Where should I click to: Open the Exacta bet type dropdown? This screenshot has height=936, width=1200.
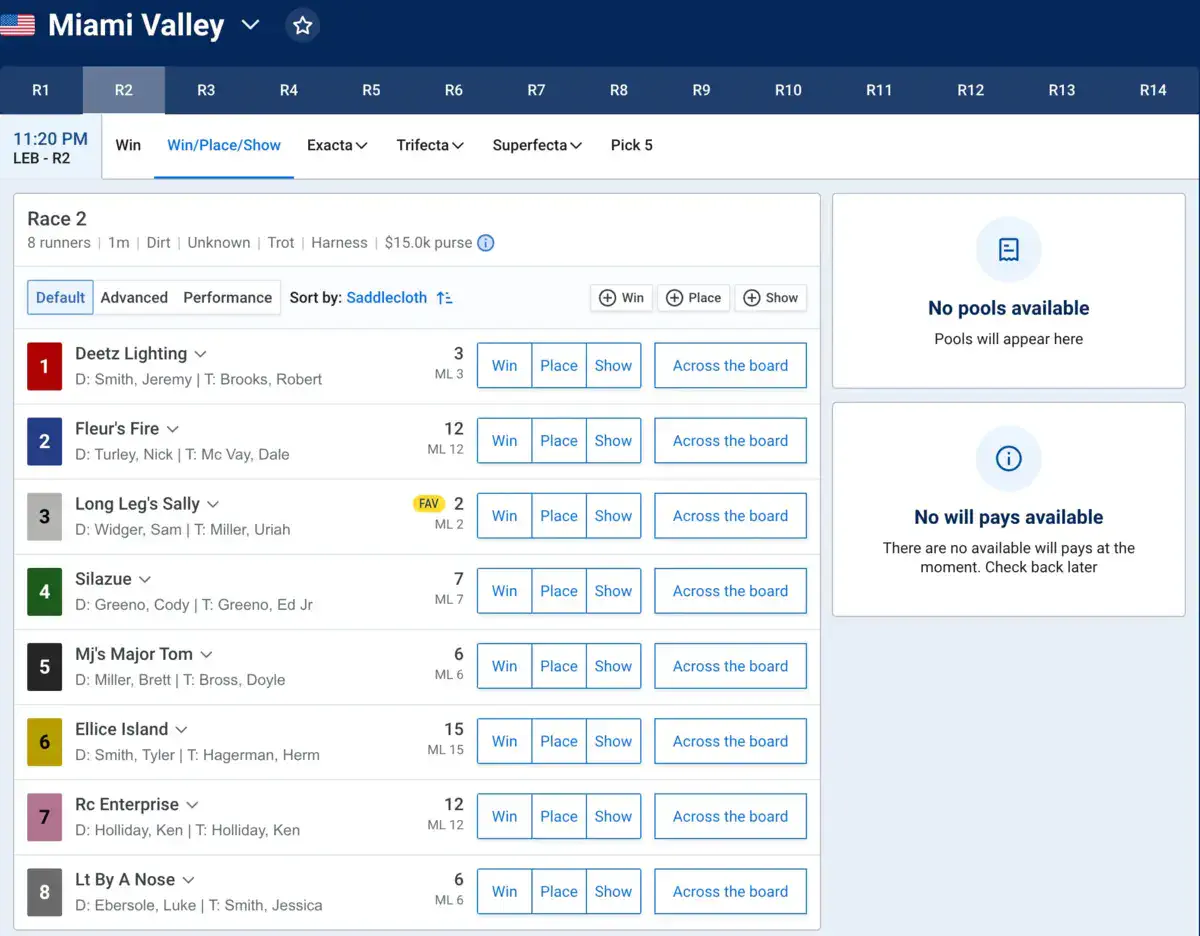click(337, 145)
